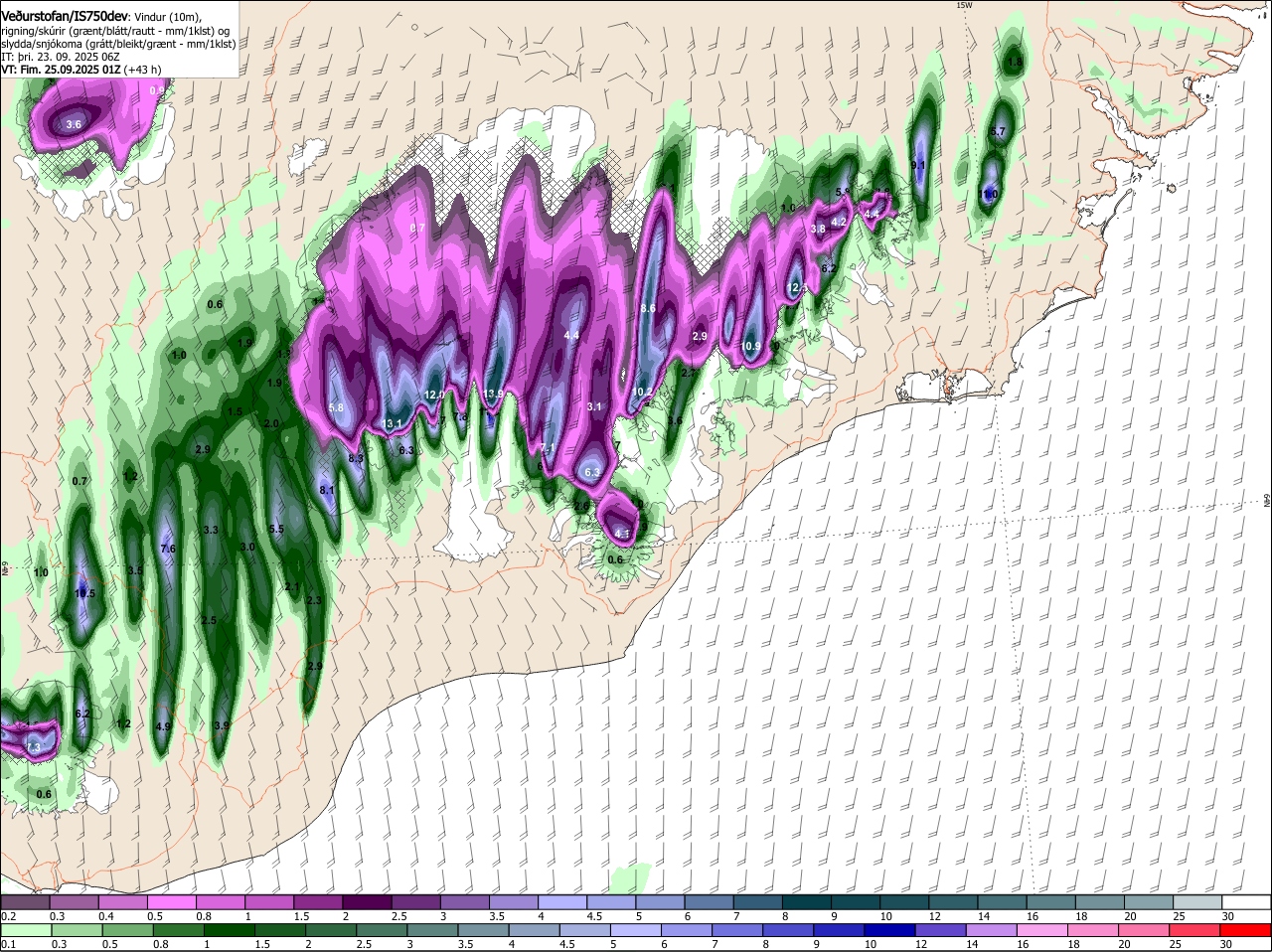This screenshot has width=1272, height=952.
Task: Click the 2.5 rain value label
Action: click(x=209, y=620)
